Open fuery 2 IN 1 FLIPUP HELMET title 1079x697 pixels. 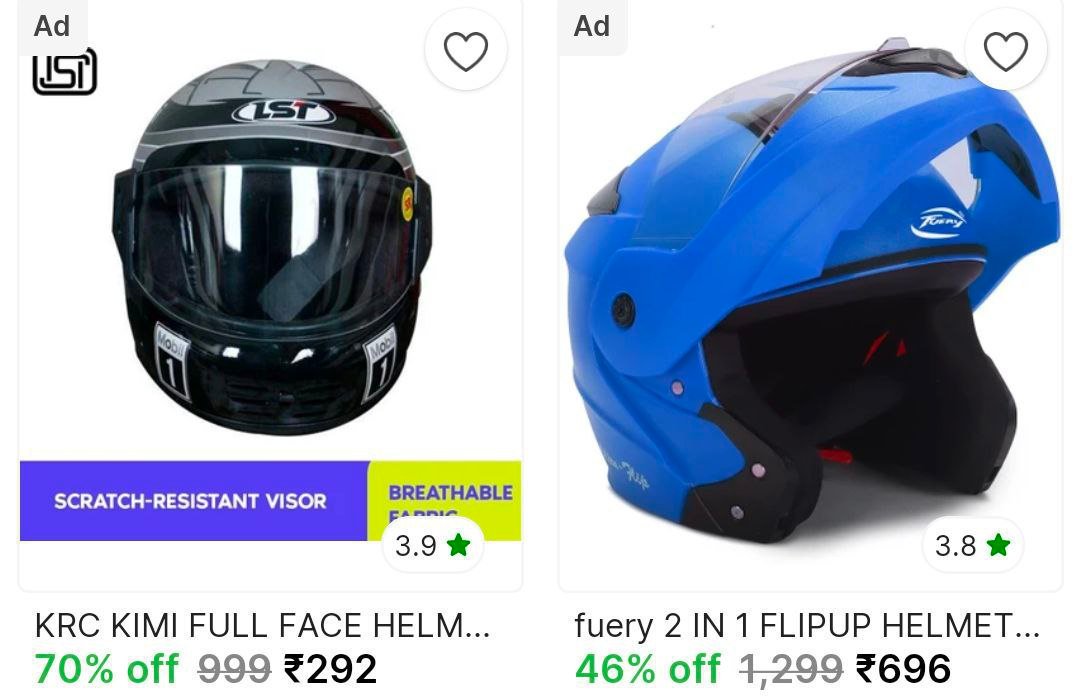(806, 625)
